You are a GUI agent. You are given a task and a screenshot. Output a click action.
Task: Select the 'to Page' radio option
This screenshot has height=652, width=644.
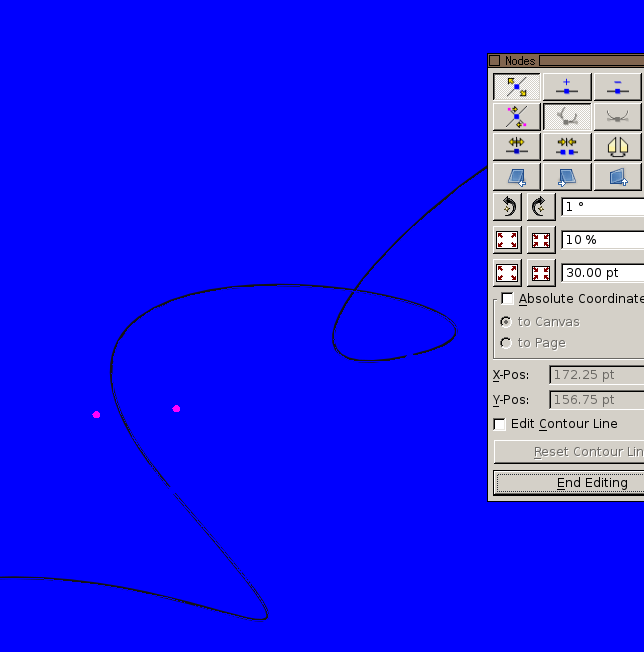pyautogui.click(x=506, y=343)
